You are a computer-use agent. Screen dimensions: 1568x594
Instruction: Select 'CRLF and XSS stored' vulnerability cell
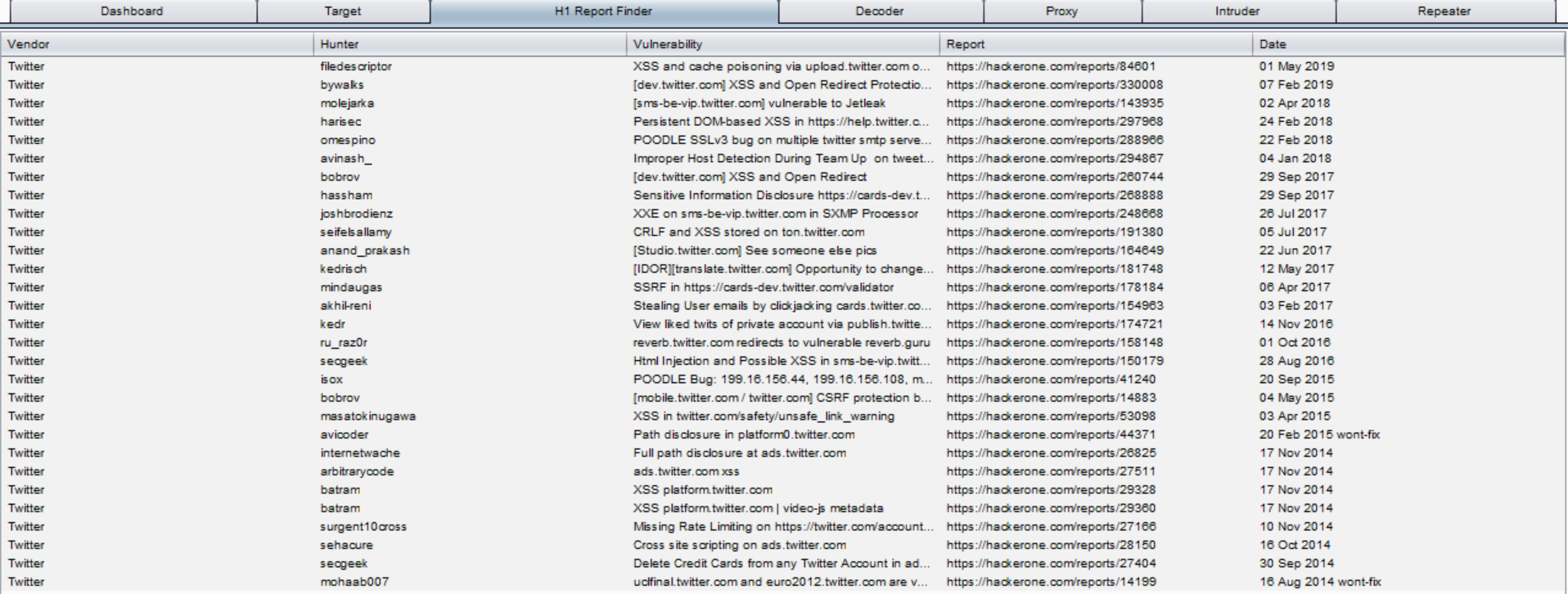783,232
